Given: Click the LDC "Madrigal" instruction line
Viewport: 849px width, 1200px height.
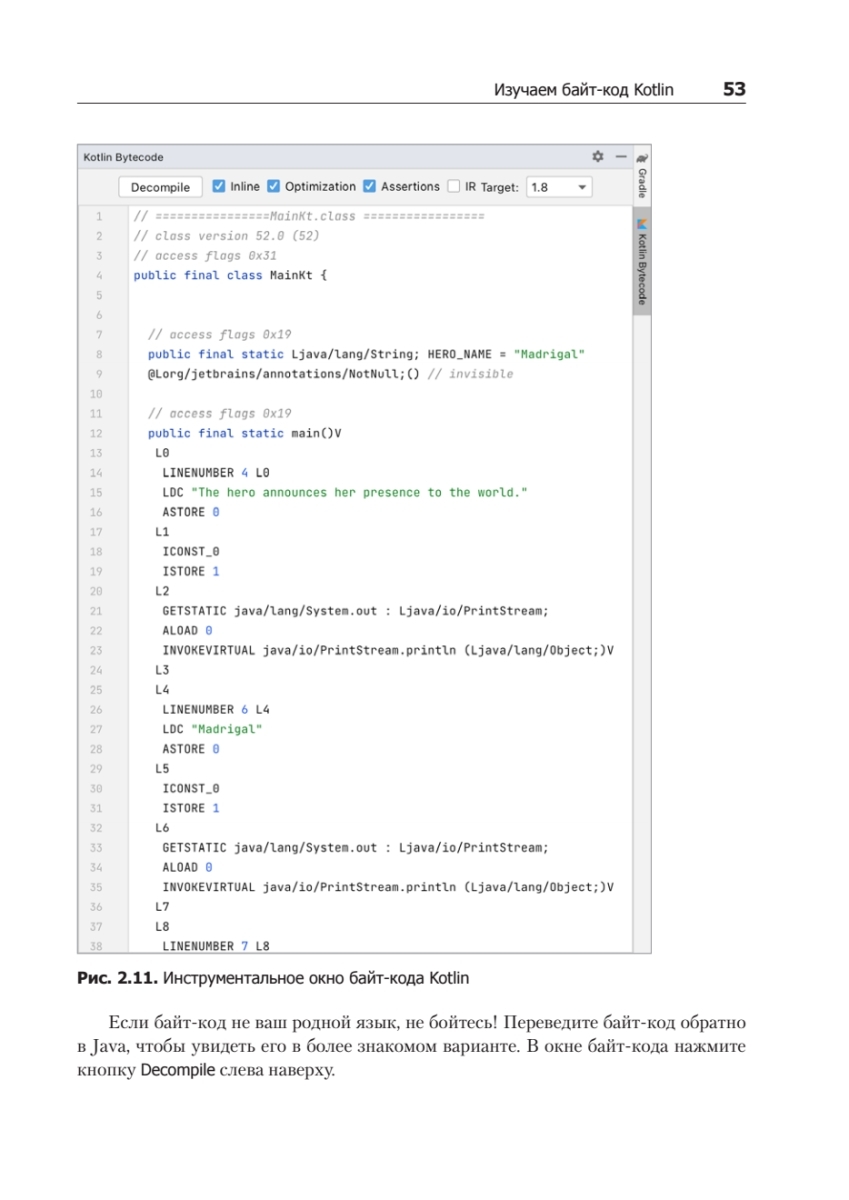Looking at the screenshot, I should pyautogui.click(x=212, y=729).
